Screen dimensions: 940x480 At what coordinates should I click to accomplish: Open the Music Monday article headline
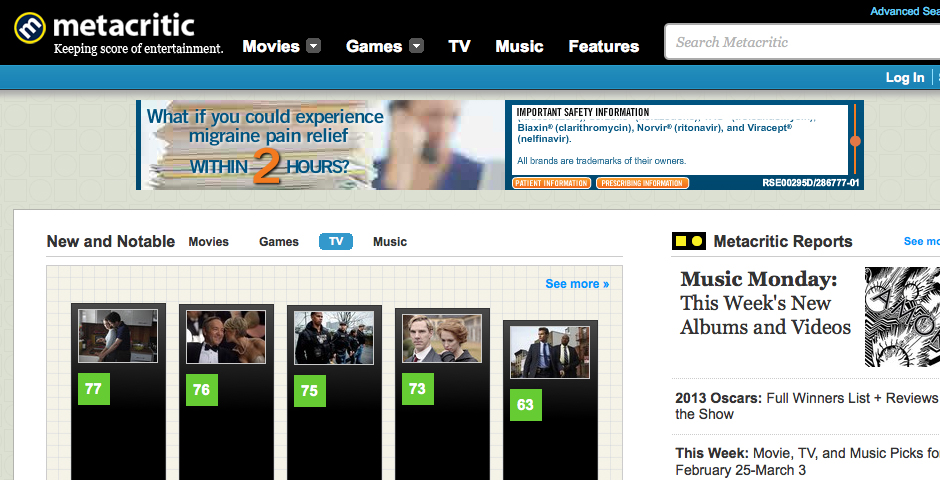tap(766, 303)
